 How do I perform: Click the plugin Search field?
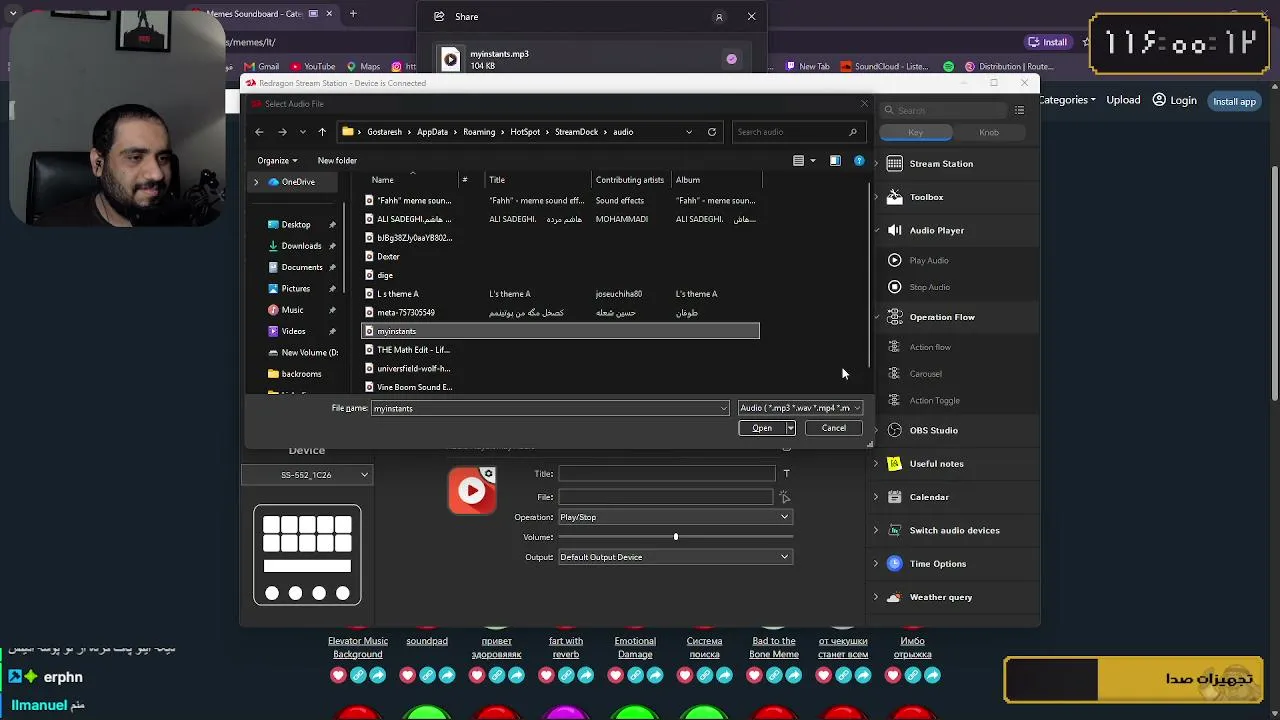click(x=946, y=110)
